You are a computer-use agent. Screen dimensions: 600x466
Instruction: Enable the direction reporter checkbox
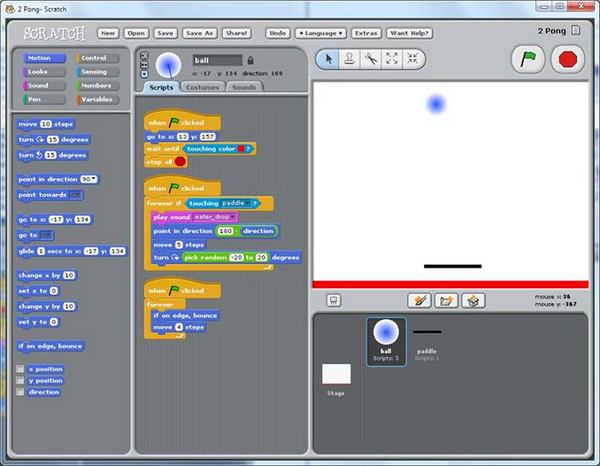20,392
